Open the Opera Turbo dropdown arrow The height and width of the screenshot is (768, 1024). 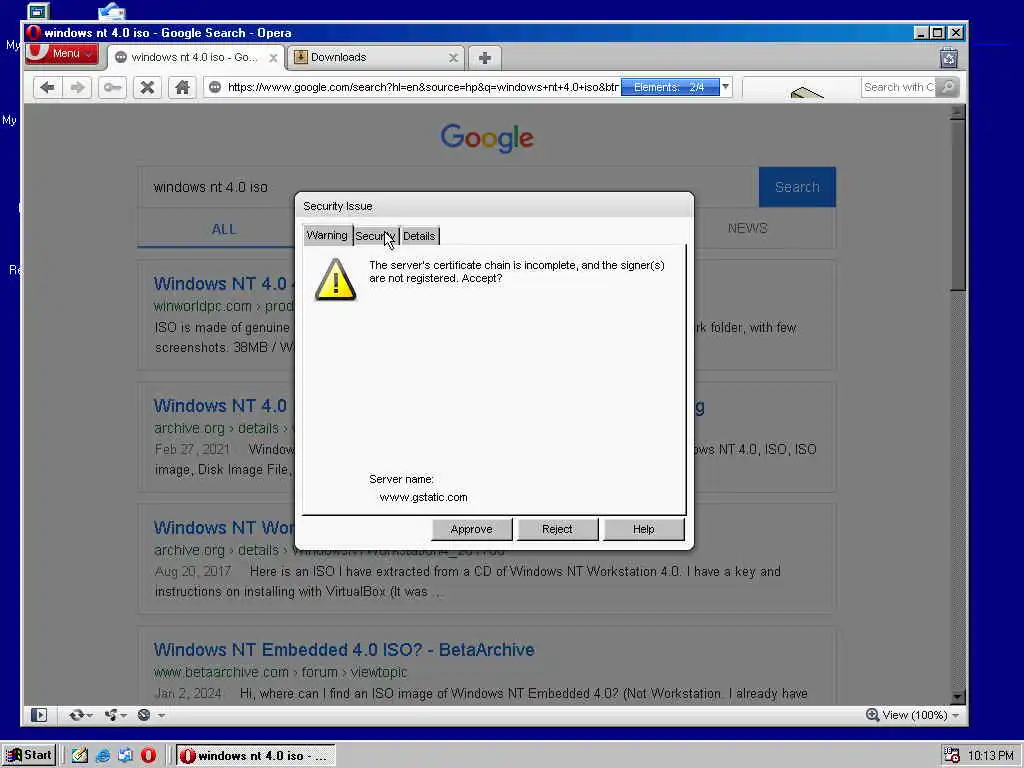(161, 716)
